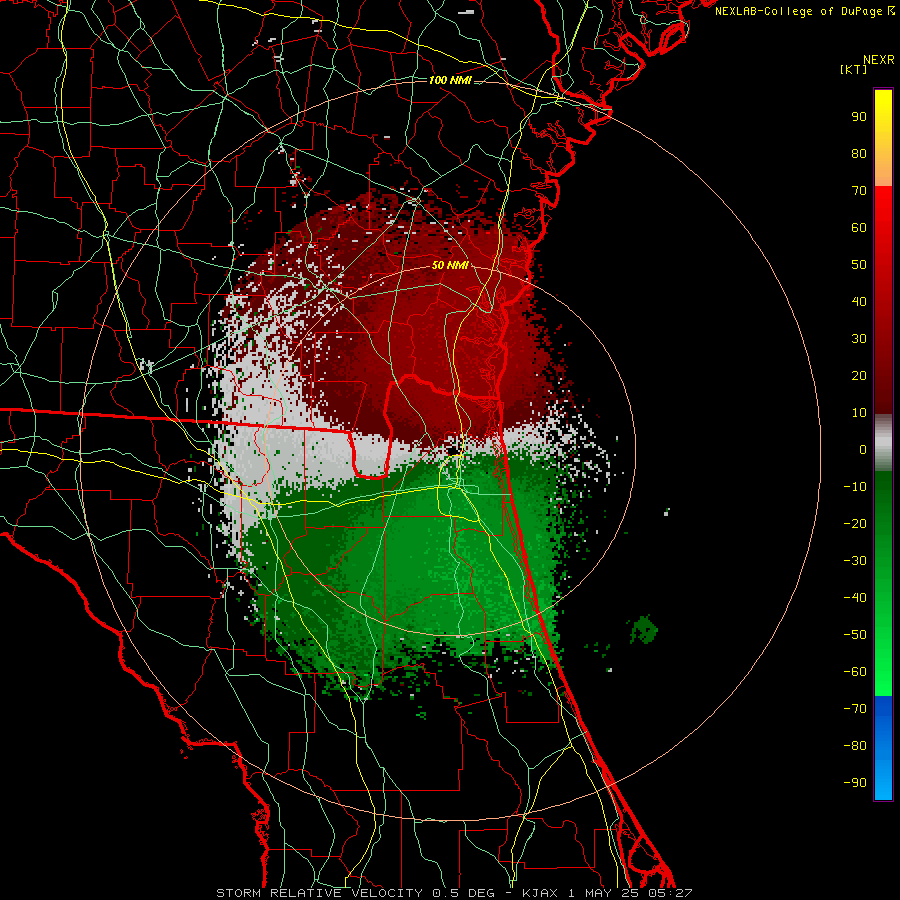The width and height of the screenshot is (900, 900).
Task: Click the 30 value on the velocity scale
Action: [x=859, y=339]
